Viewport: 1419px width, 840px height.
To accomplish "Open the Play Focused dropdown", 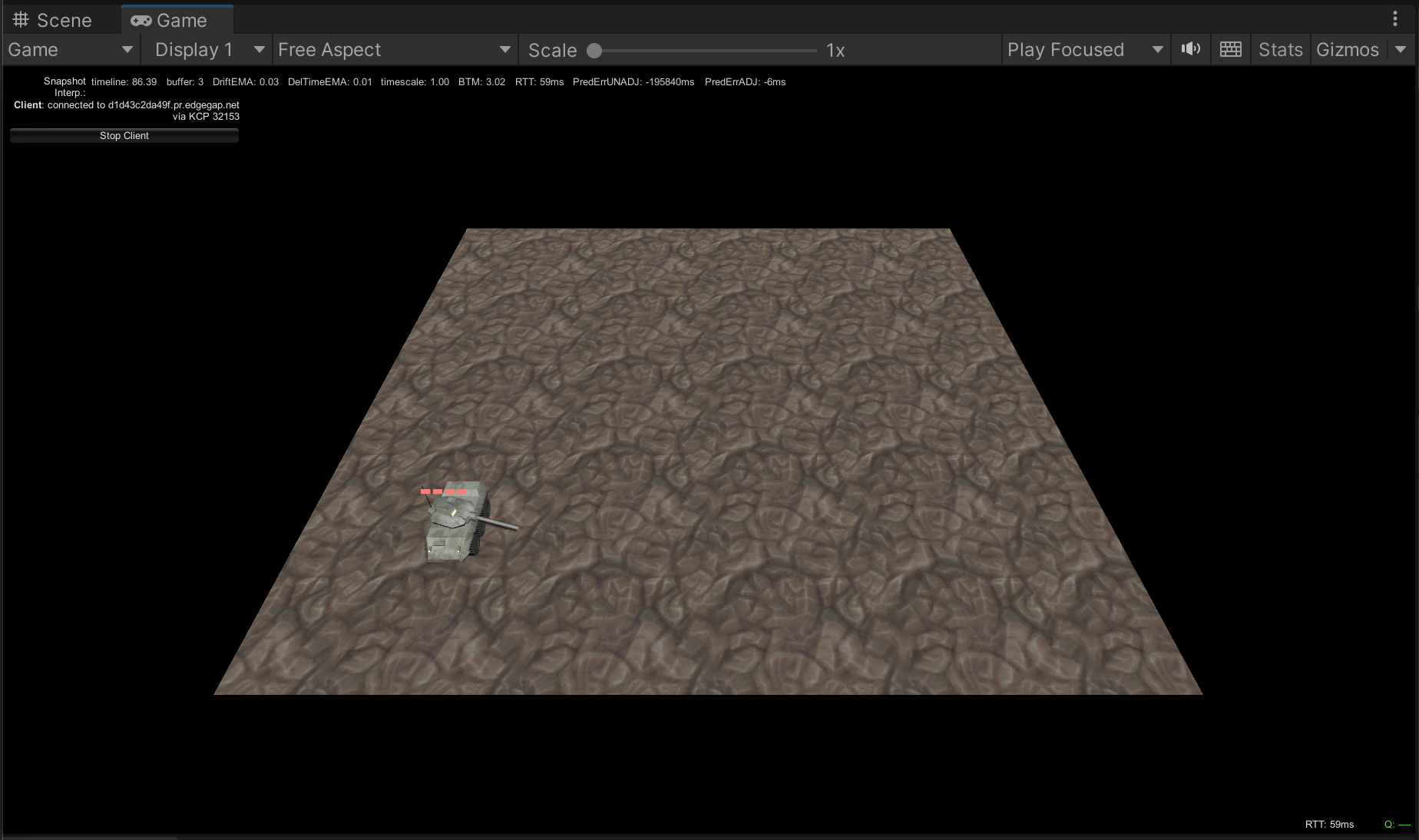I will pyautogui.click(x=1084, y=50).
